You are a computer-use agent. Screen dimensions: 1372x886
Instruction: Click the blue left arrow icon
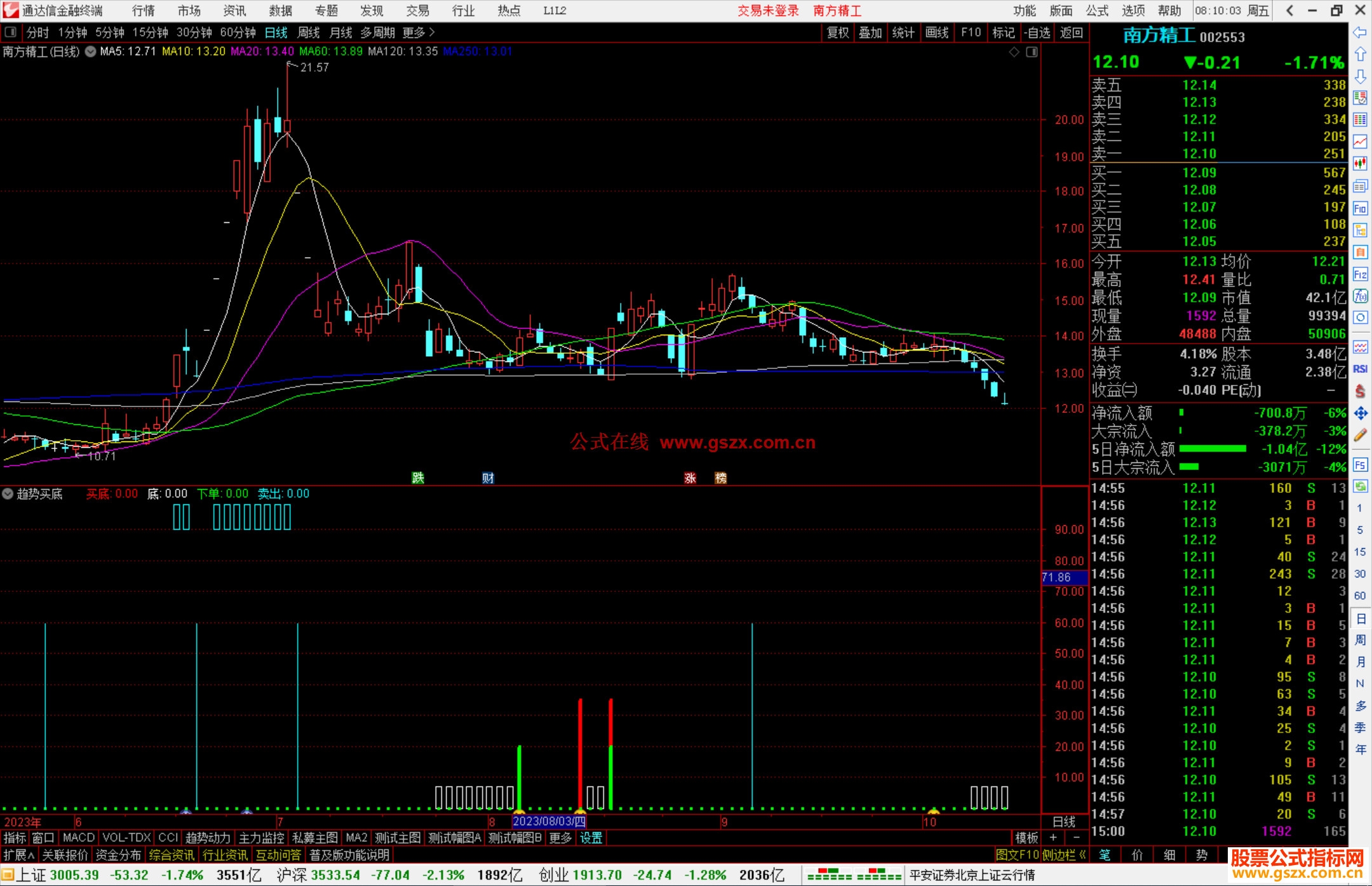[x=1360, y=32]
